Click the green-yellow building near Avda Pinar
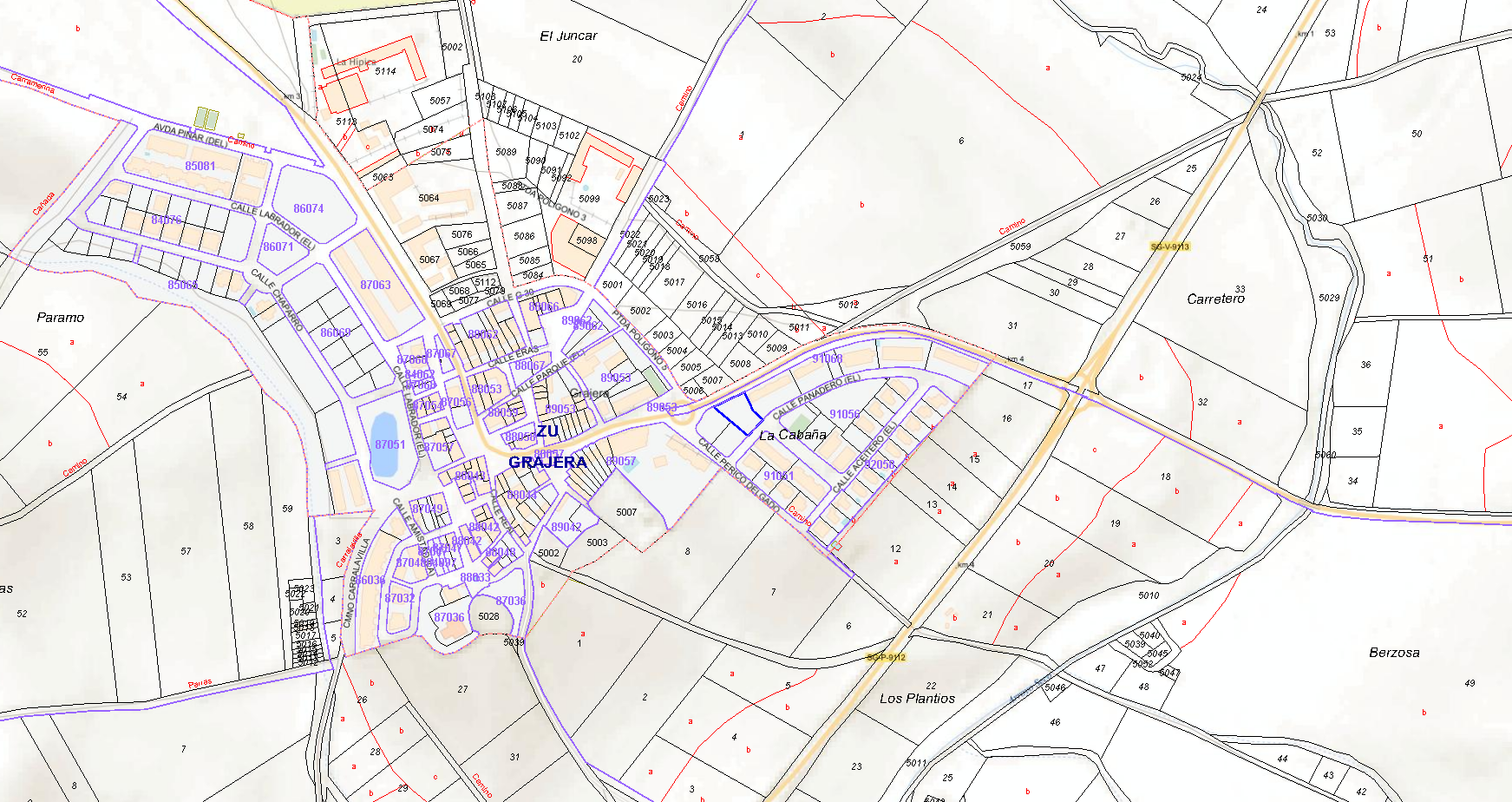This screenshot has width=1512, height=802. click(206, 118)
